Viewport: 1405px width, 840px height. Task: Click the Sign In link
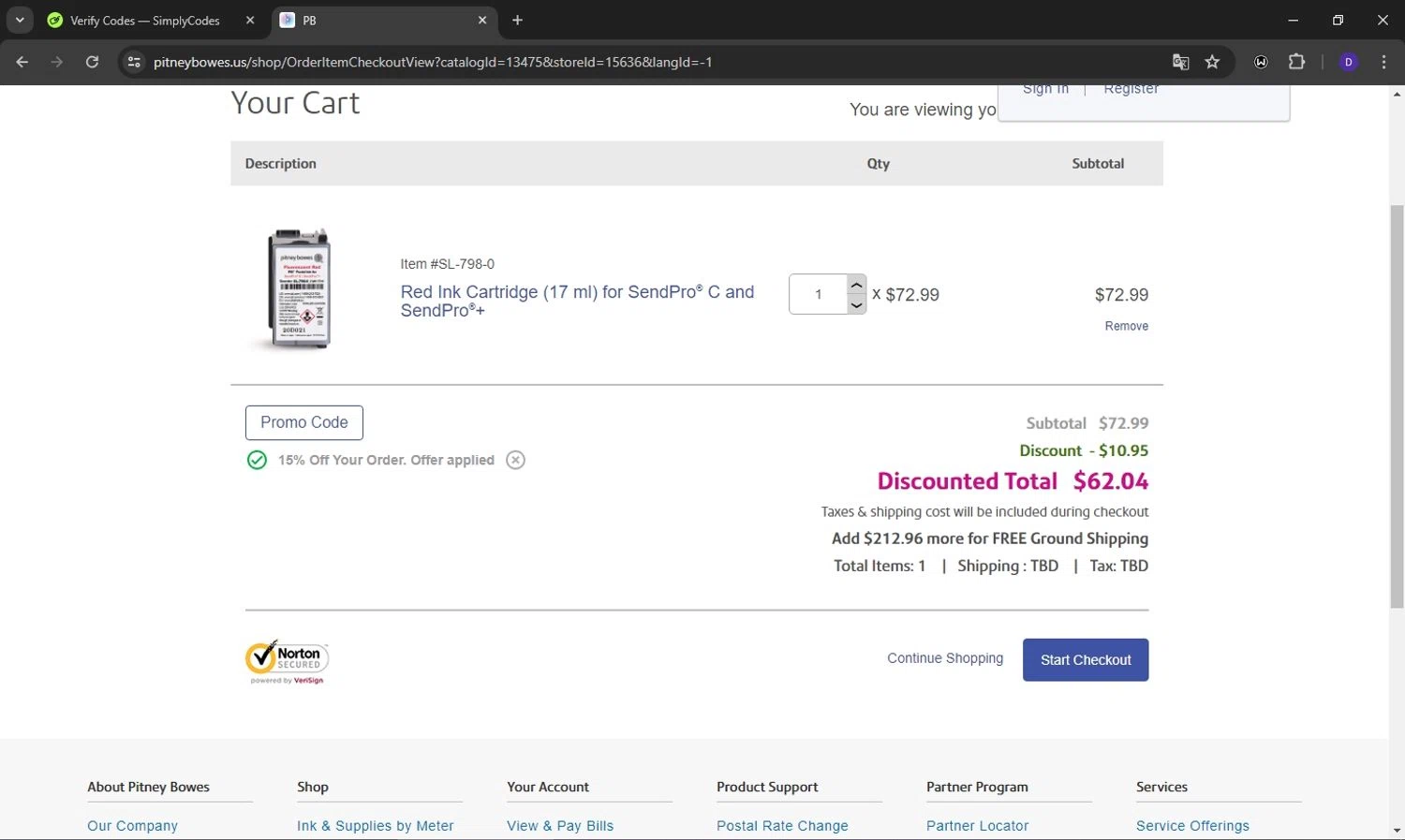coord(1045,89)
